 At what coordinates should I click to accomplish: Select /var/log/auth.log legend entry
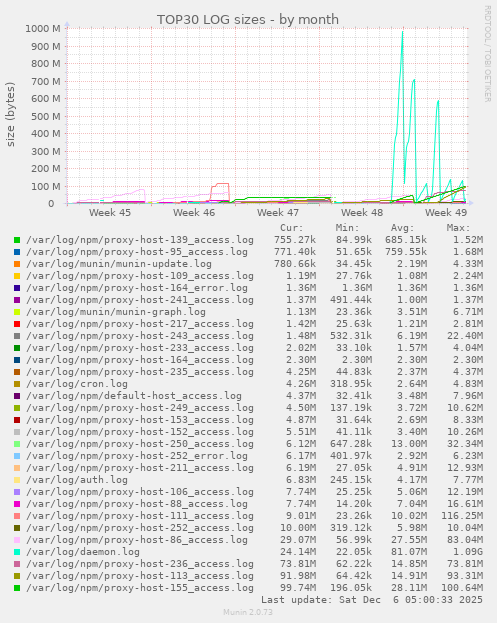click(77, 480)
